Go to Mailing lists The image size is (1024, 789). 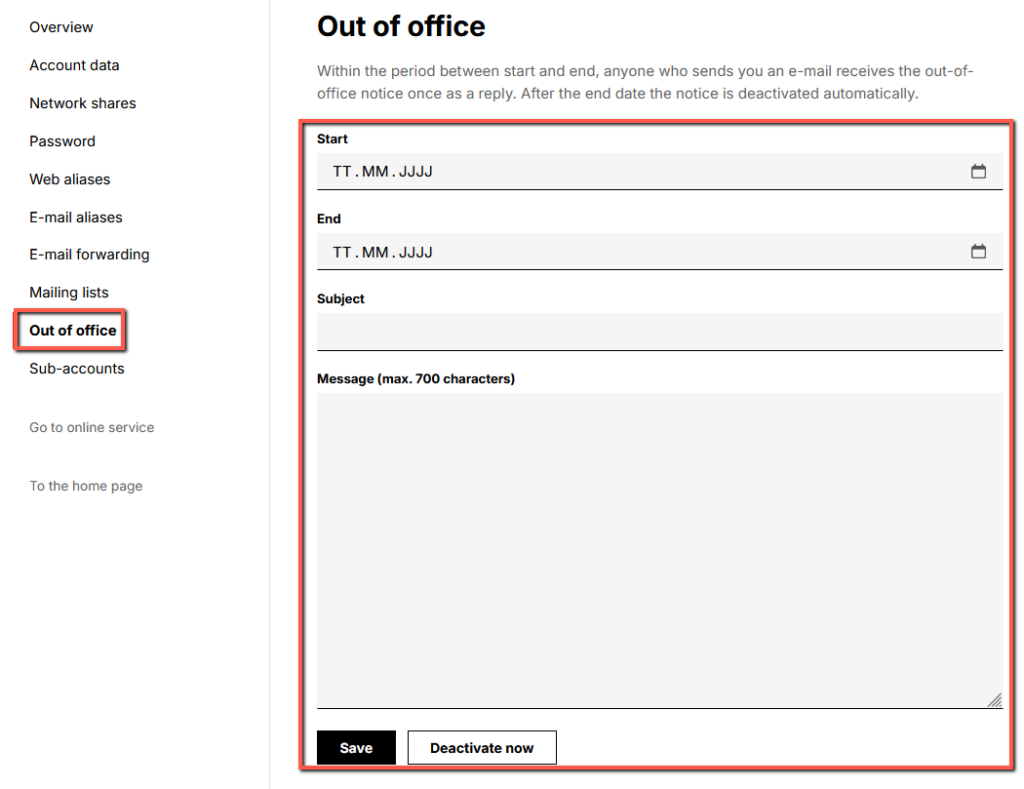click(69, 293)
